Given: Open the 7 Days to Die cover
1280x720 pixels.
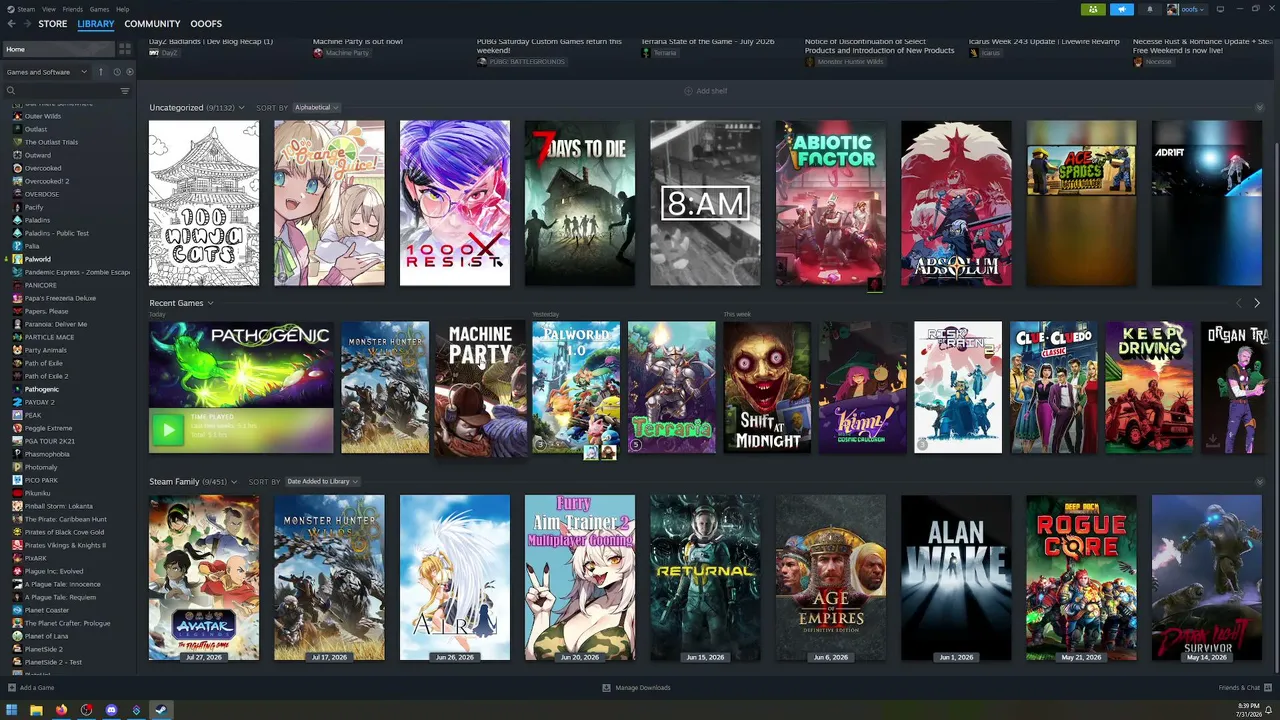Looking at the screenshot, I should 580,203.
